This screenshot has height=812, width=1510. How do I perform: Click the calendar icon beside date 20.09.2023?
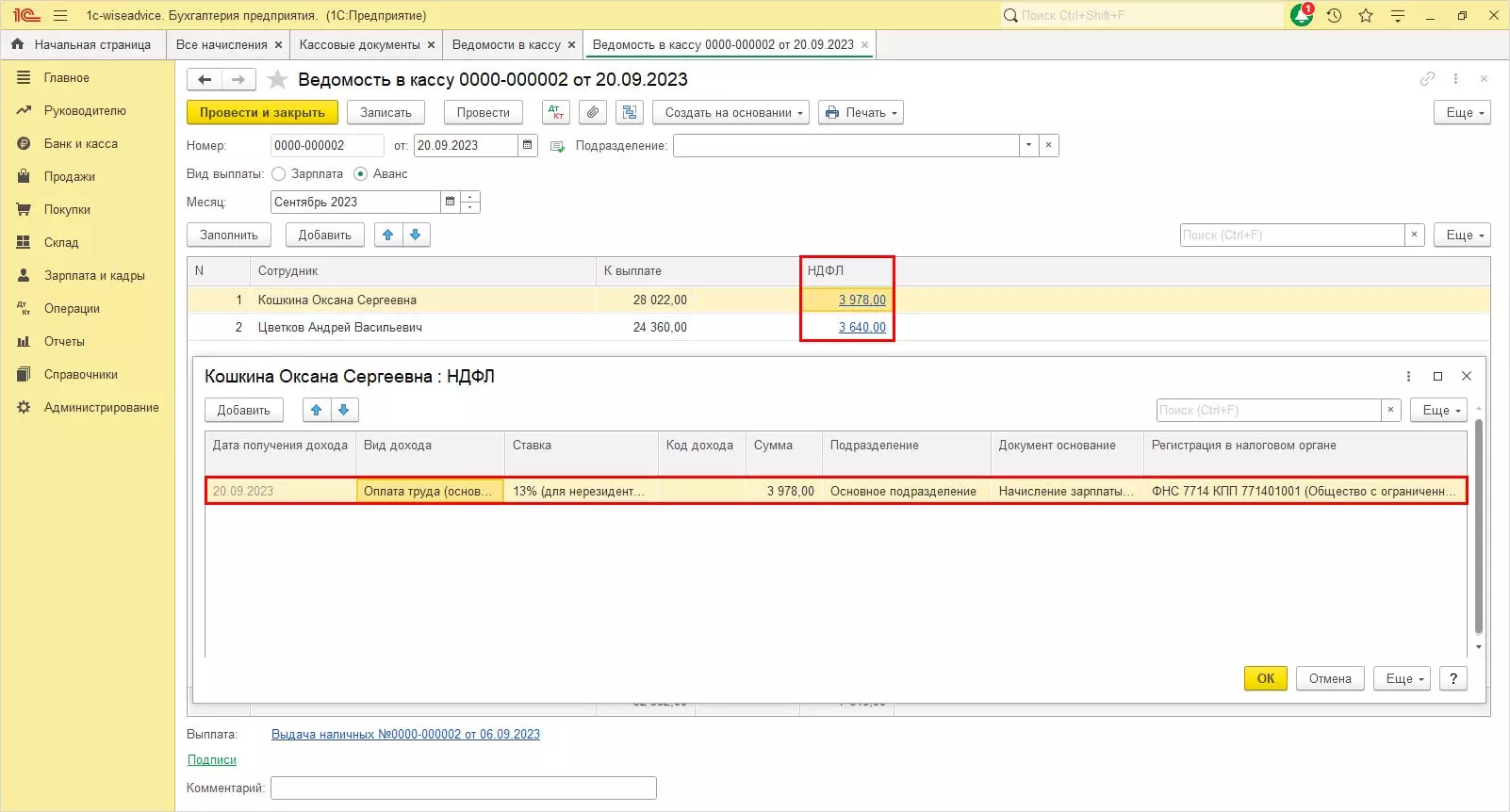(528, 145)
